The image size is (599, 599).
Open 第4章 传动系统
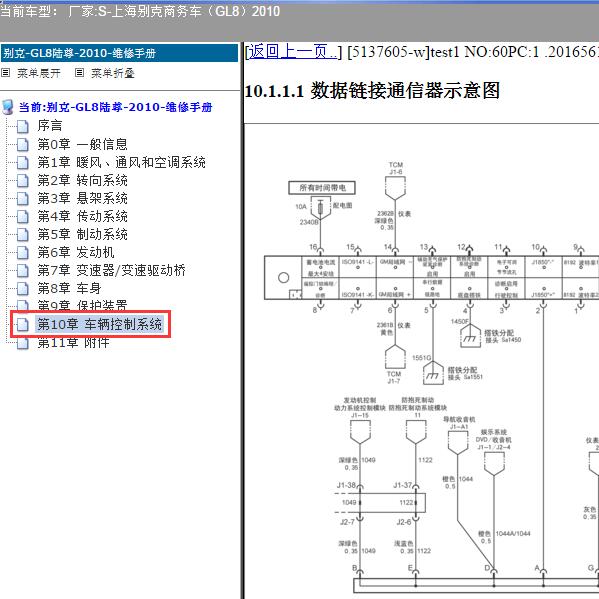point(82,216)
